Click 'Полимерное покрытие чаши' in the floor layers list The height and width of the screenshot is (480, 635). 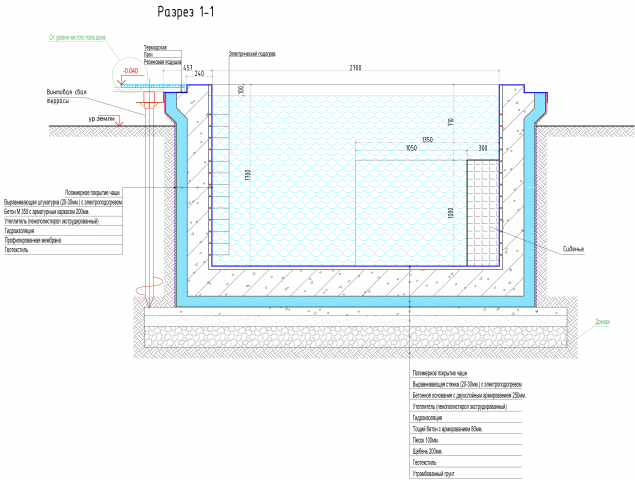coord(440,373)
